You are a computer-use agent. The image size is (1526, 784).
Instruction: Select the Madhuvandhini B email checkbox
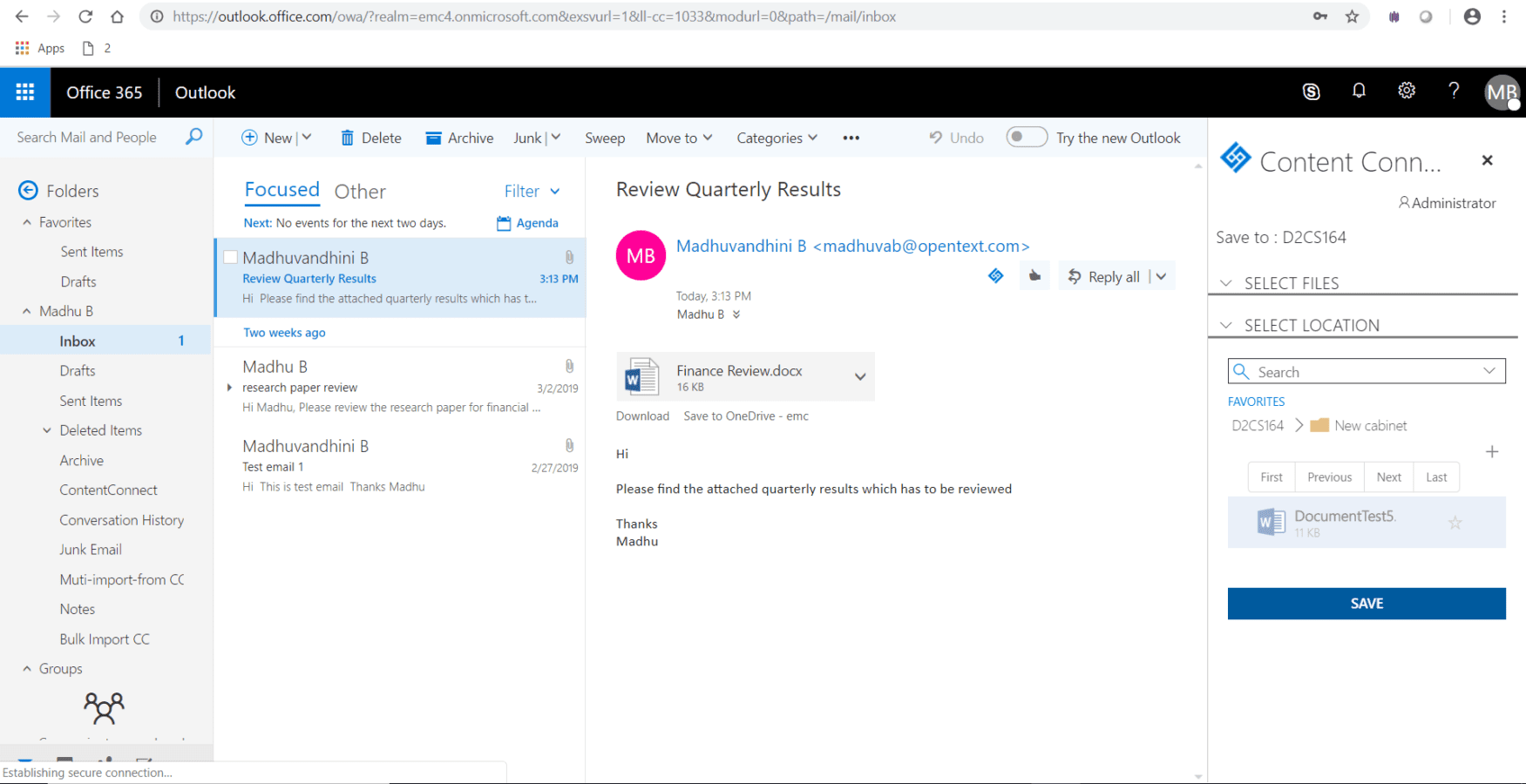pyautogui.click(x=230, y=256)
